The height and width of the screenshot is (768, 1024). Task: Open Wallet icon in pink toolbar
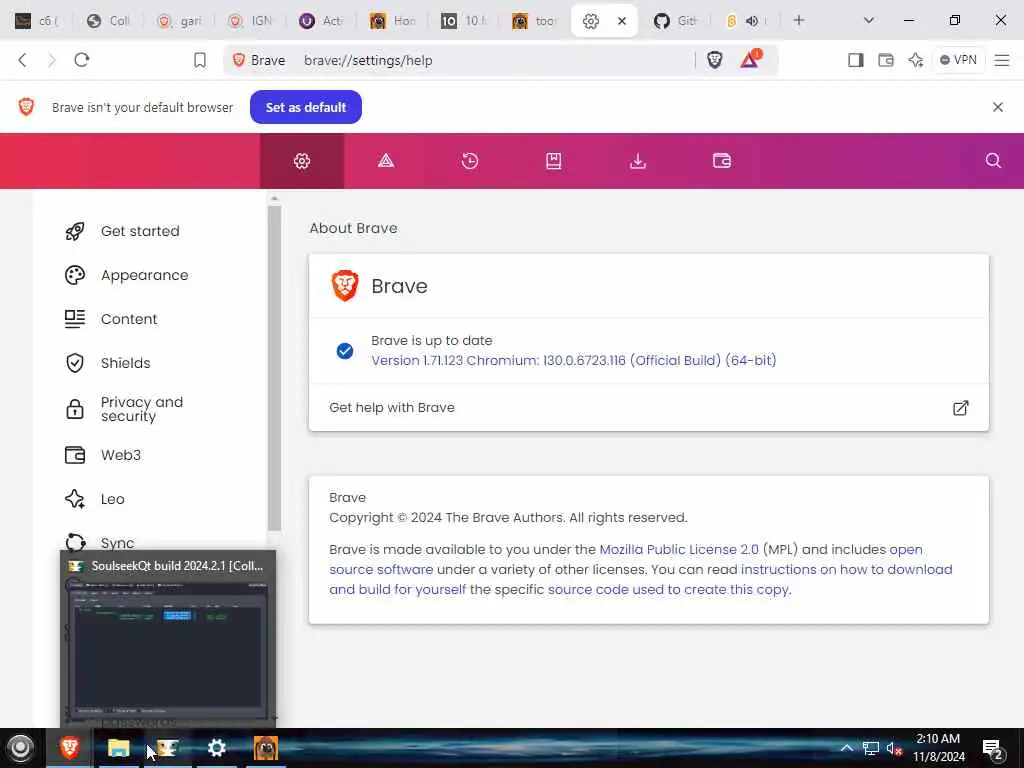(722, 161)
